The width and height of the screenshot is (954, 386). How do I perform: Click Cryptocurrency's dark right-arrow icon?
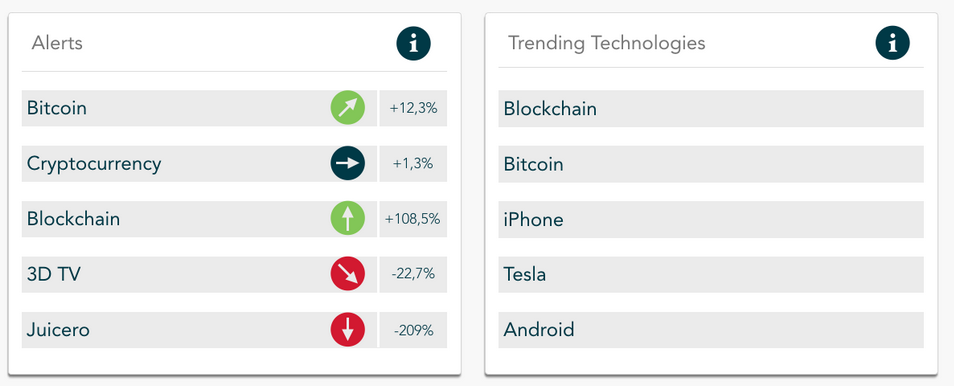click(x=347, y=163)
